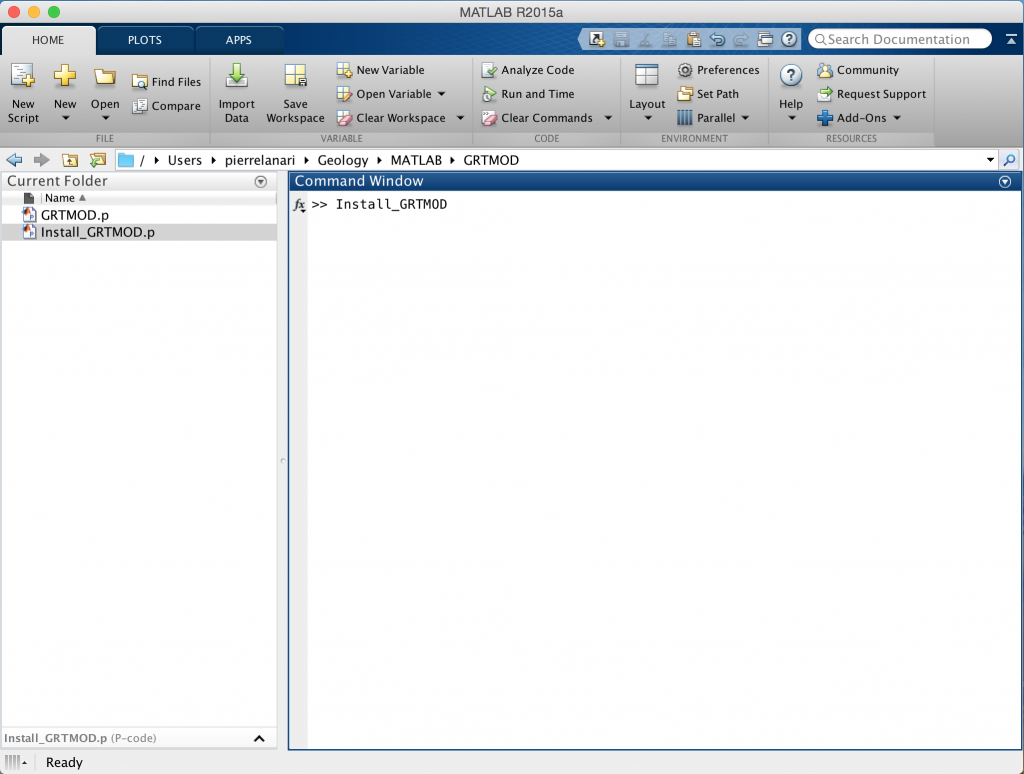This screenshot has width=1024, height=774.
Task: Expand the Clear Workspace dropdown arrow
Action: tap(460, 118)
